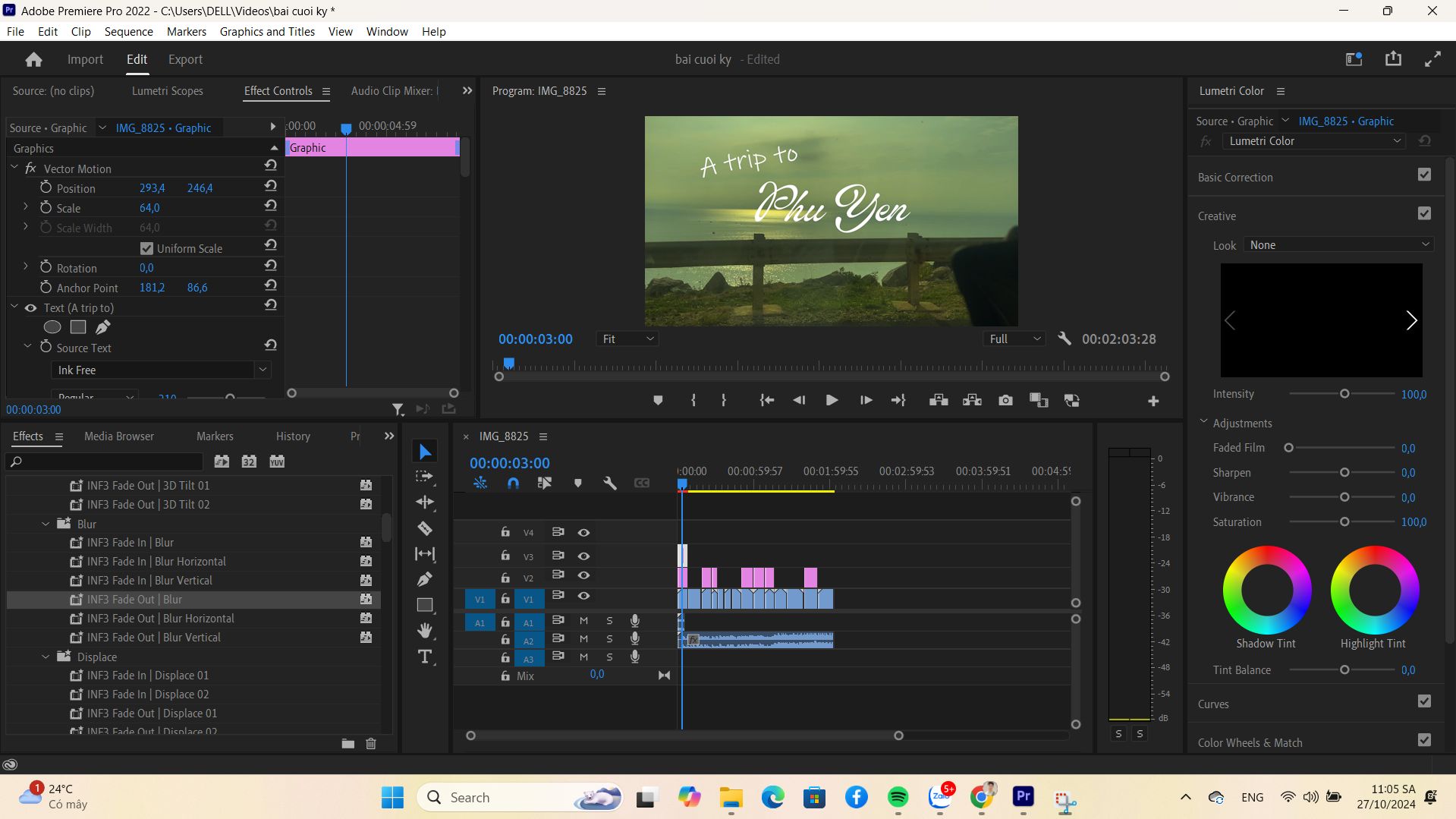
Task: Toggle Basic Correction checkbox
Action: [x=1424, y=175]
